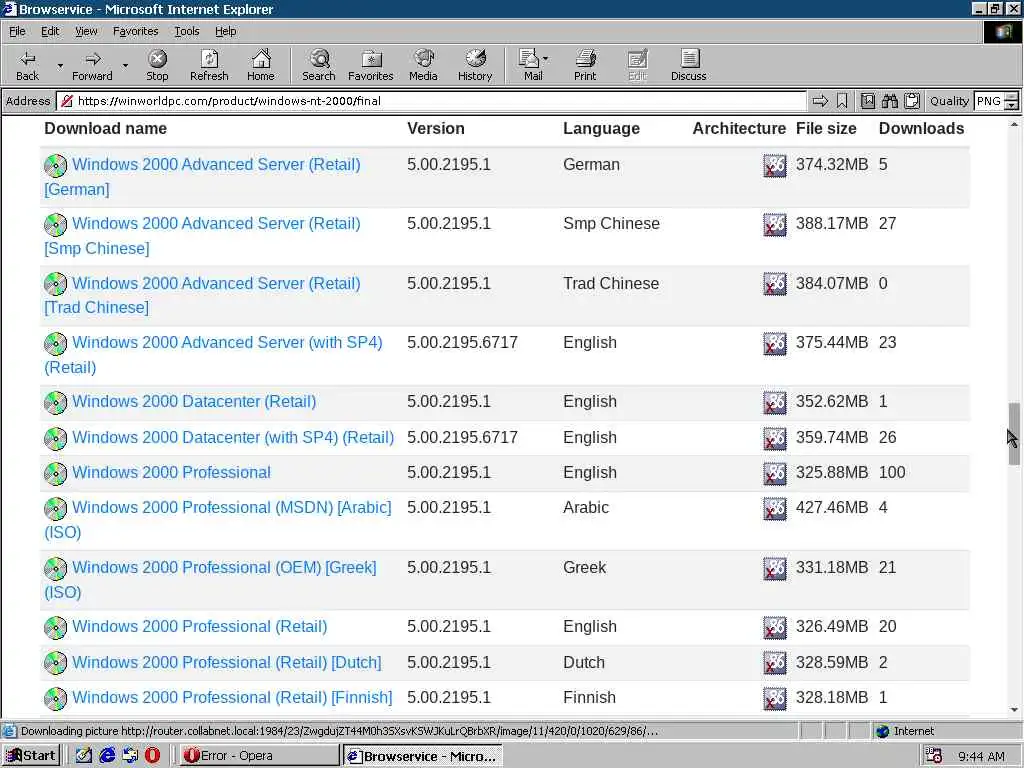This screenshot has width=1024, height=768.
Task: Click the bookmark ribbon icon
Action: coord(842,101)
